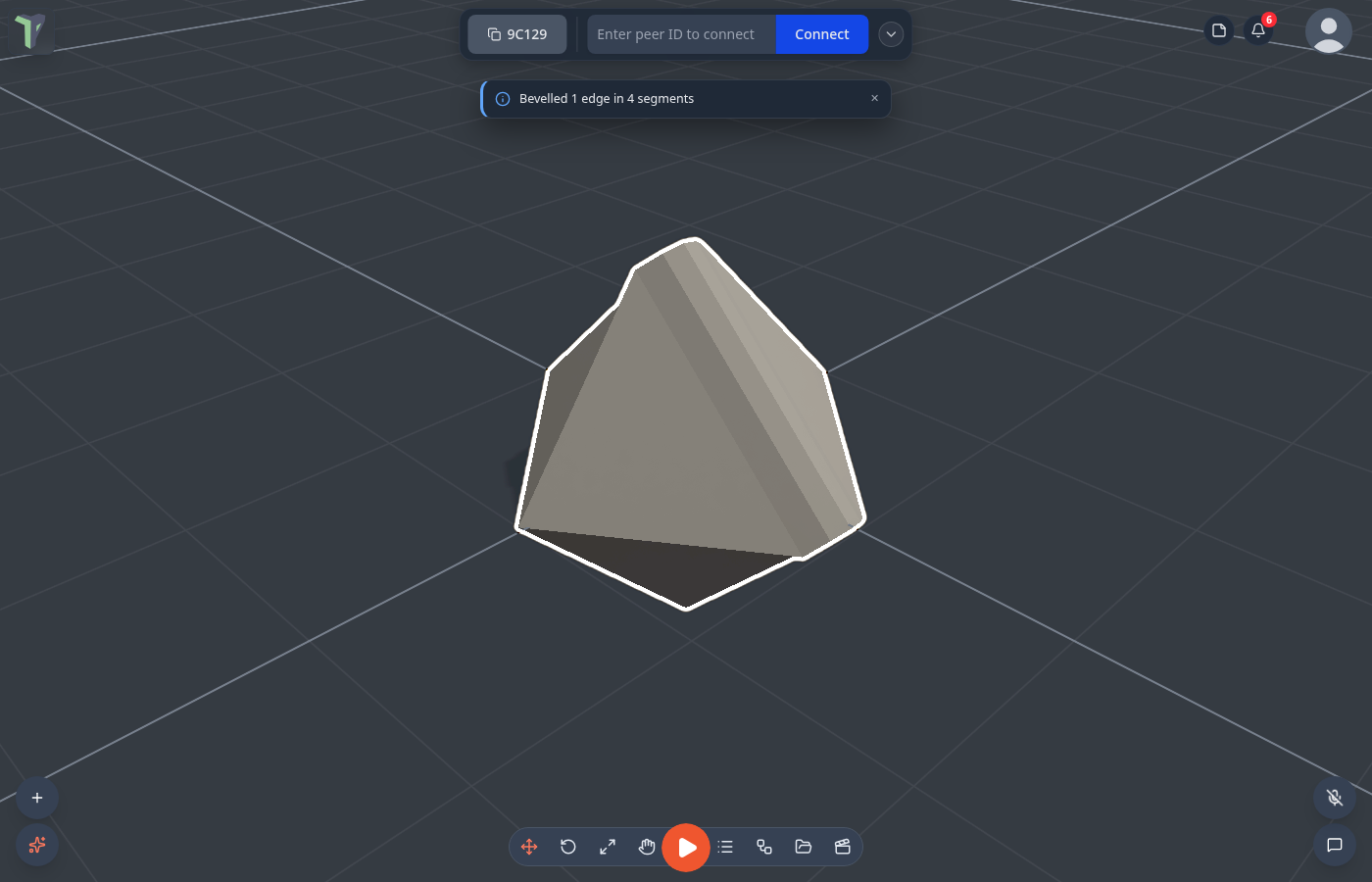Open the chat panel
Viewport: 1372px width, 882px height.
(1335, 845)
